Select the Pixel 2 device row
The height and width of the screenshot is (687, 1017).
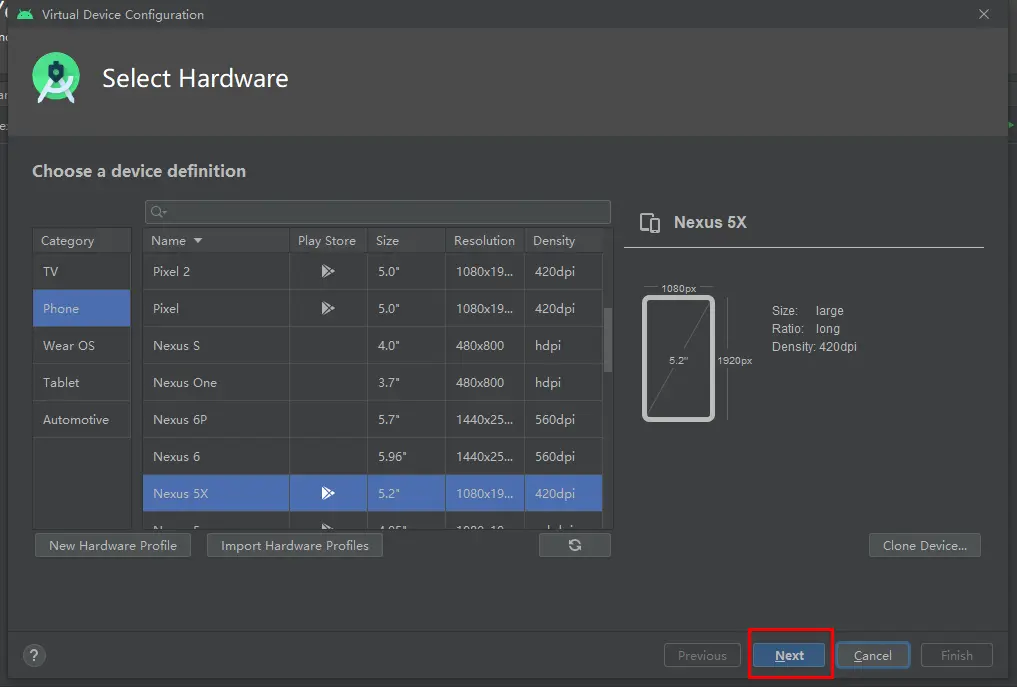[372, 271]
